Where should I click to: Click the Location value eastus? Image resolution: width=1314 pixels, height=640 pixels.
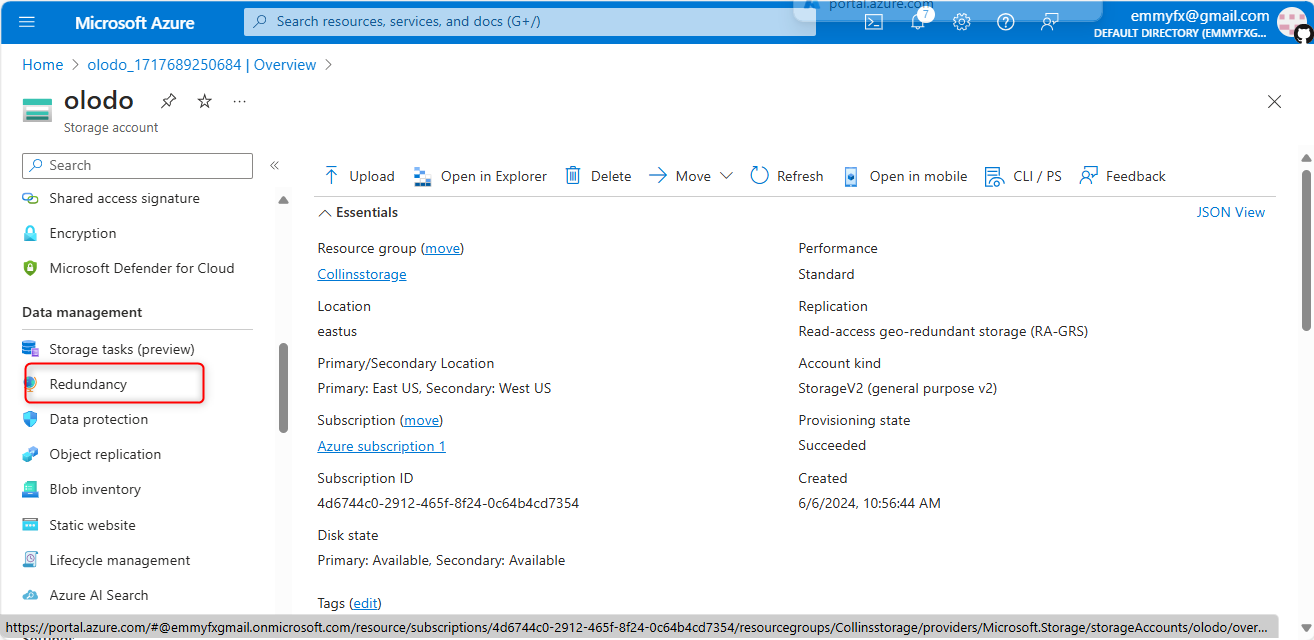337,331
